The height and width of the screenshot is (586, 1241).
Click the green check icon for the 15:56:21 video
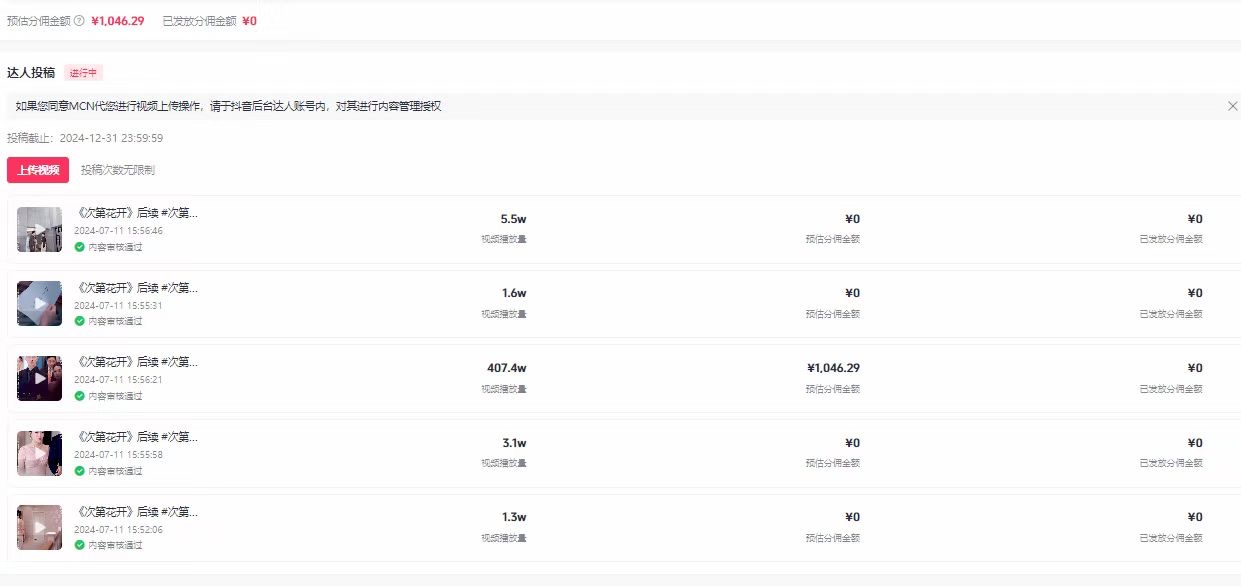click(79, 396)
